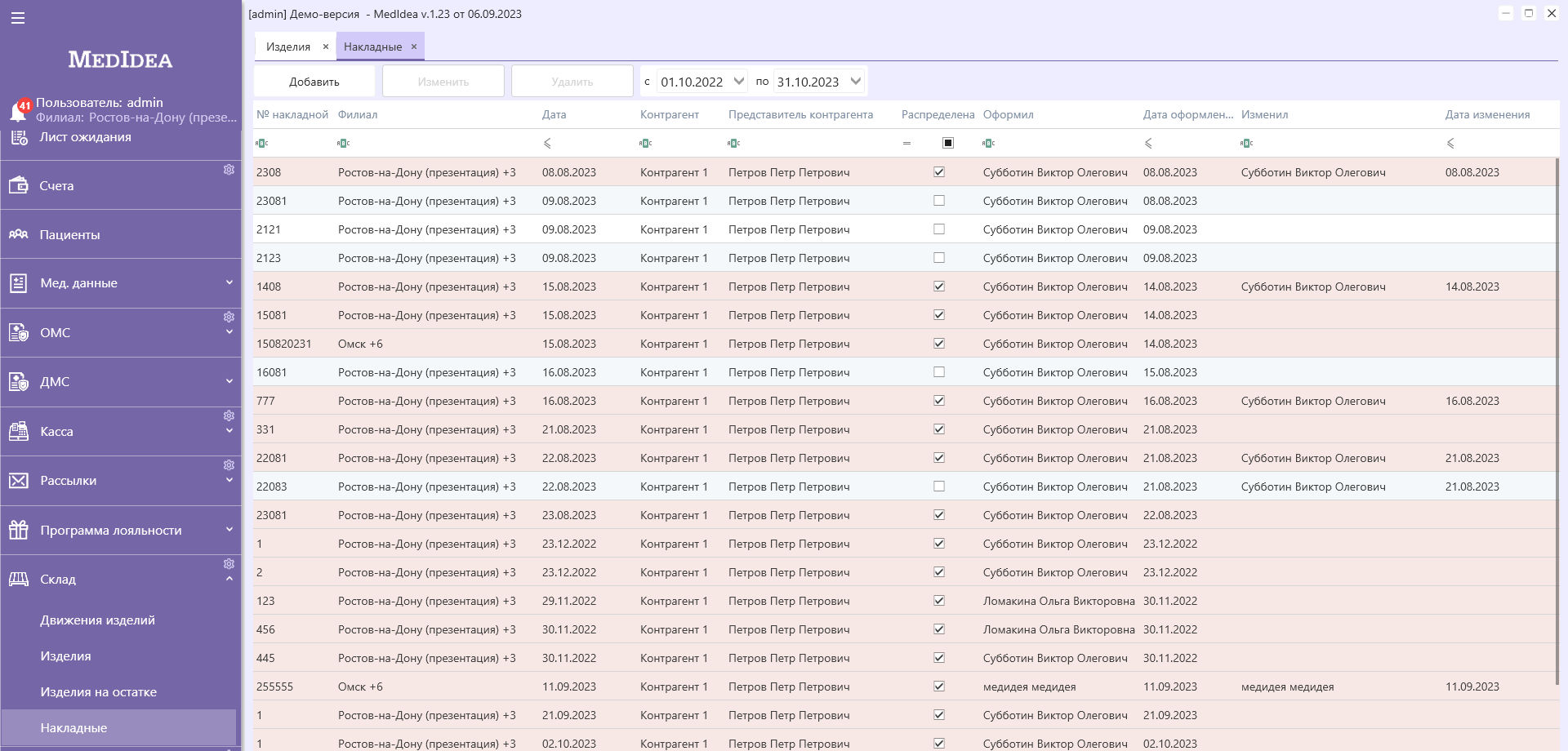Close the Изделия tab

[x=325, y=47]
